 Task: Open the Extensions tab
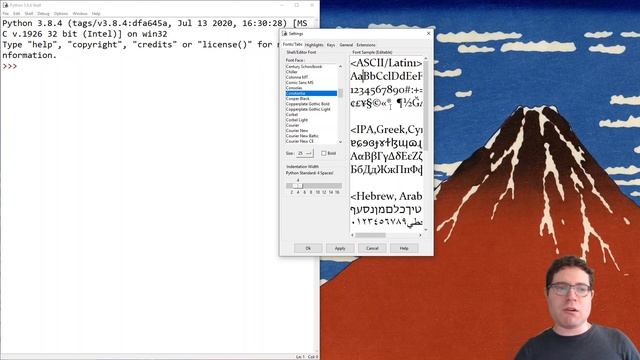point(366,45)
